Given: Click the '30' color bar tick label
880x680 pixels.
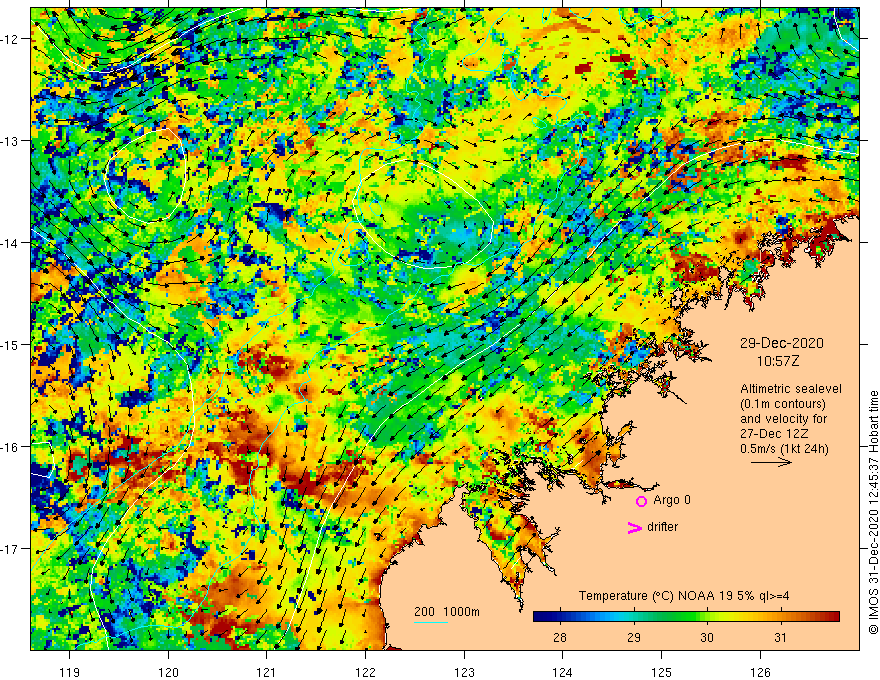Looking at the screenshot, I should [x=707, y=637].
